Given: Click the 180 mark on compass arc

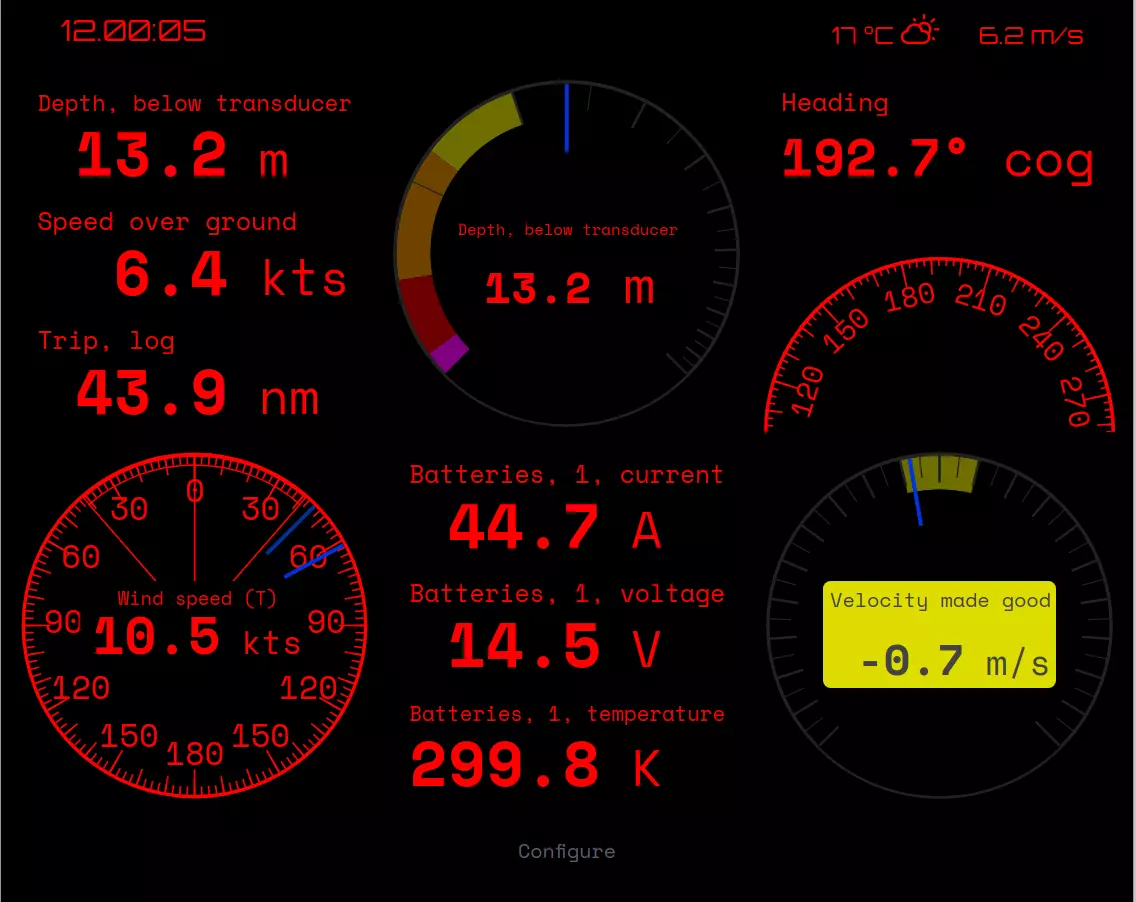Looking at the screenshot, I should pos(910,297).
